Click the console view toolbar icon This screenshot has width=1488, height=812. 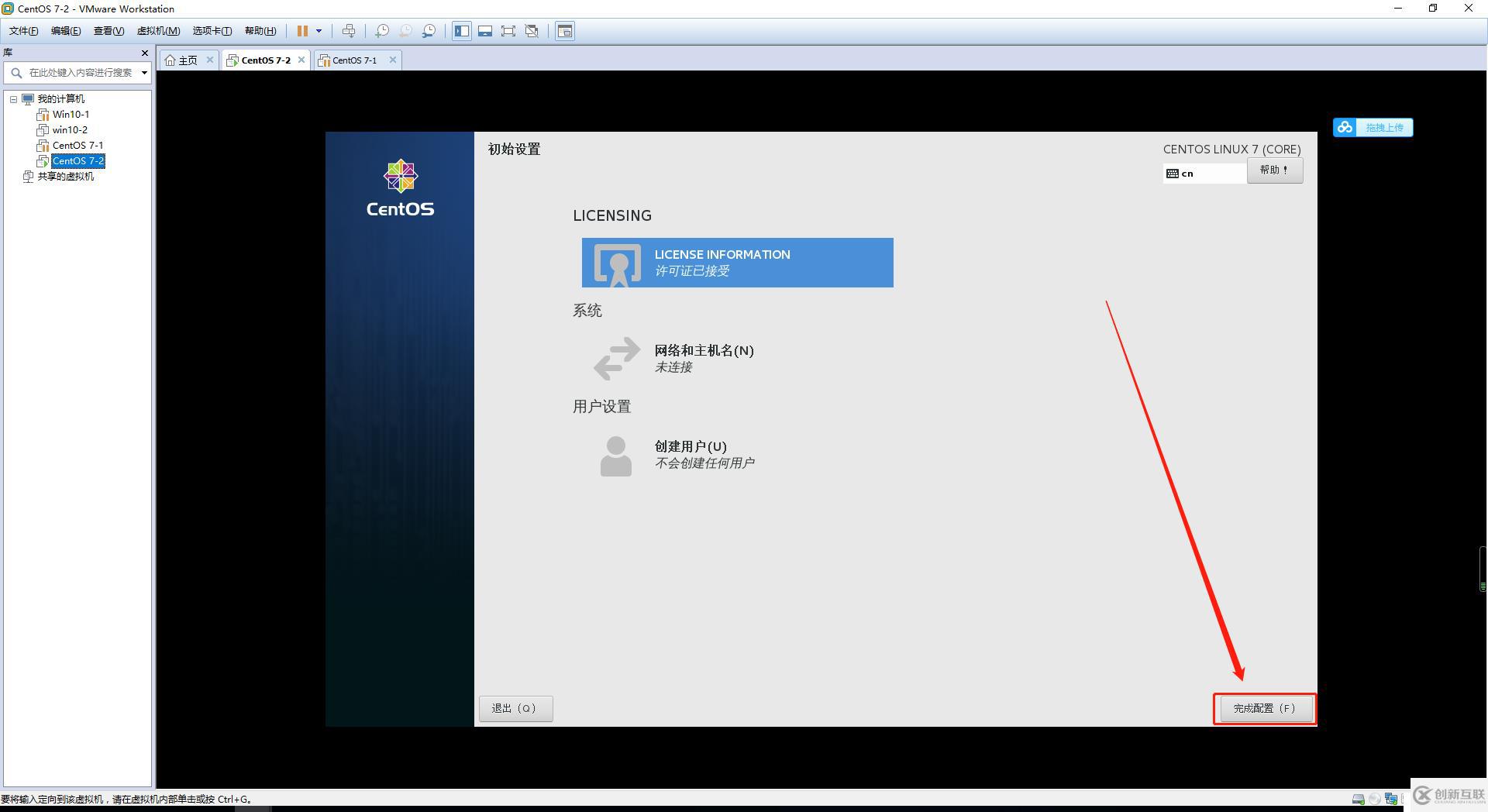tap(565, 31)
